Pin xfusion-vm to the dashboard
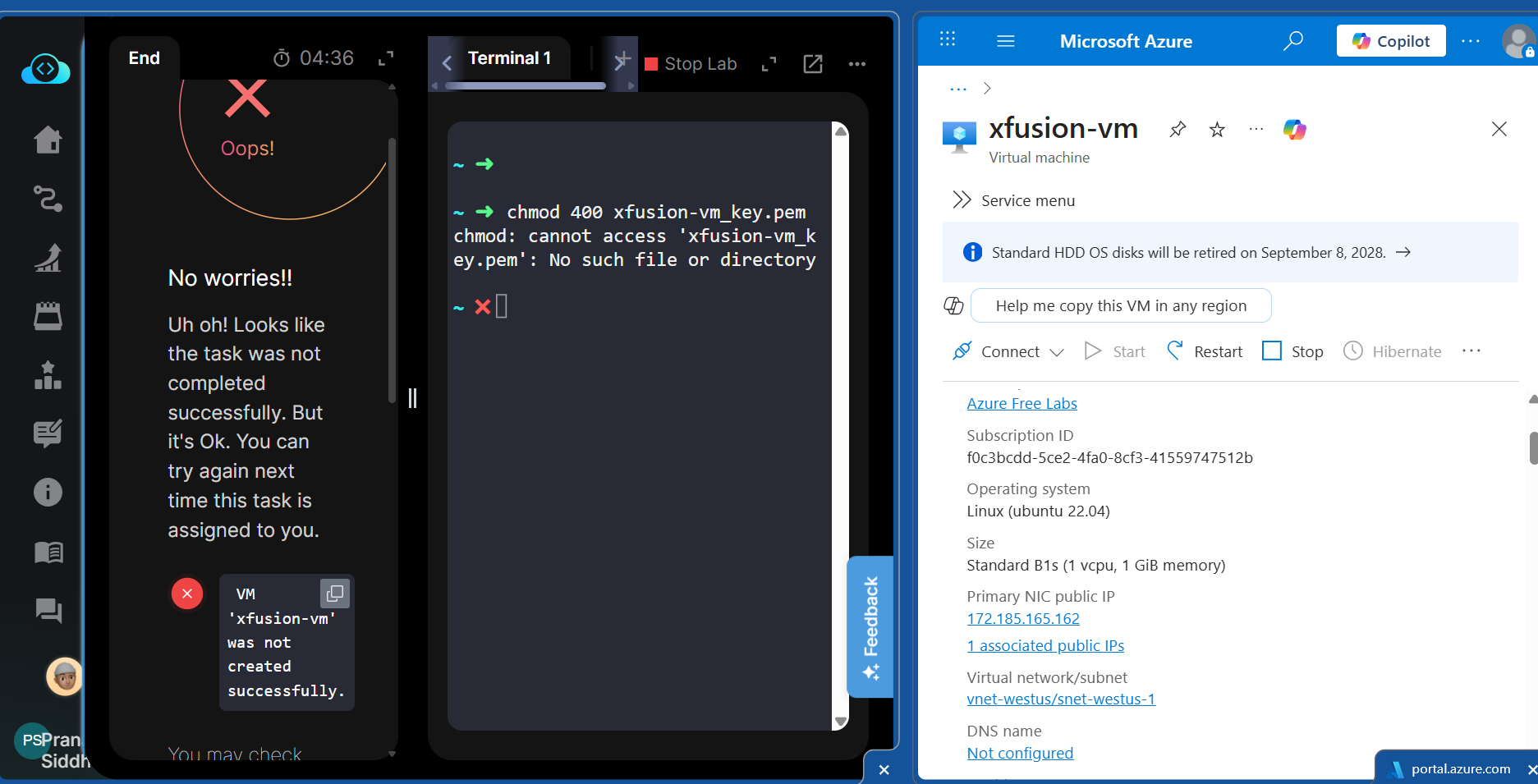 tap(1178, 129)
